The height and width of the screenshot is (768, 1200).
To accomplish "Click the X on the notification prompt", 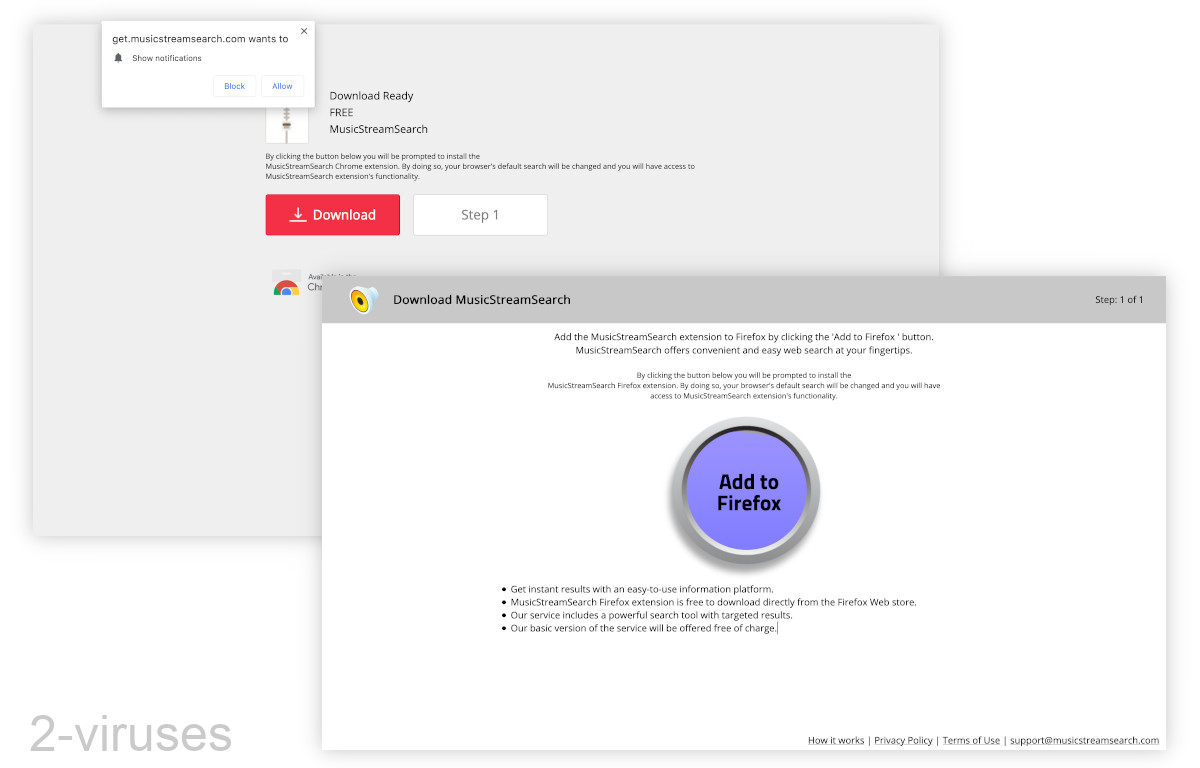I will tap(304, 31).
